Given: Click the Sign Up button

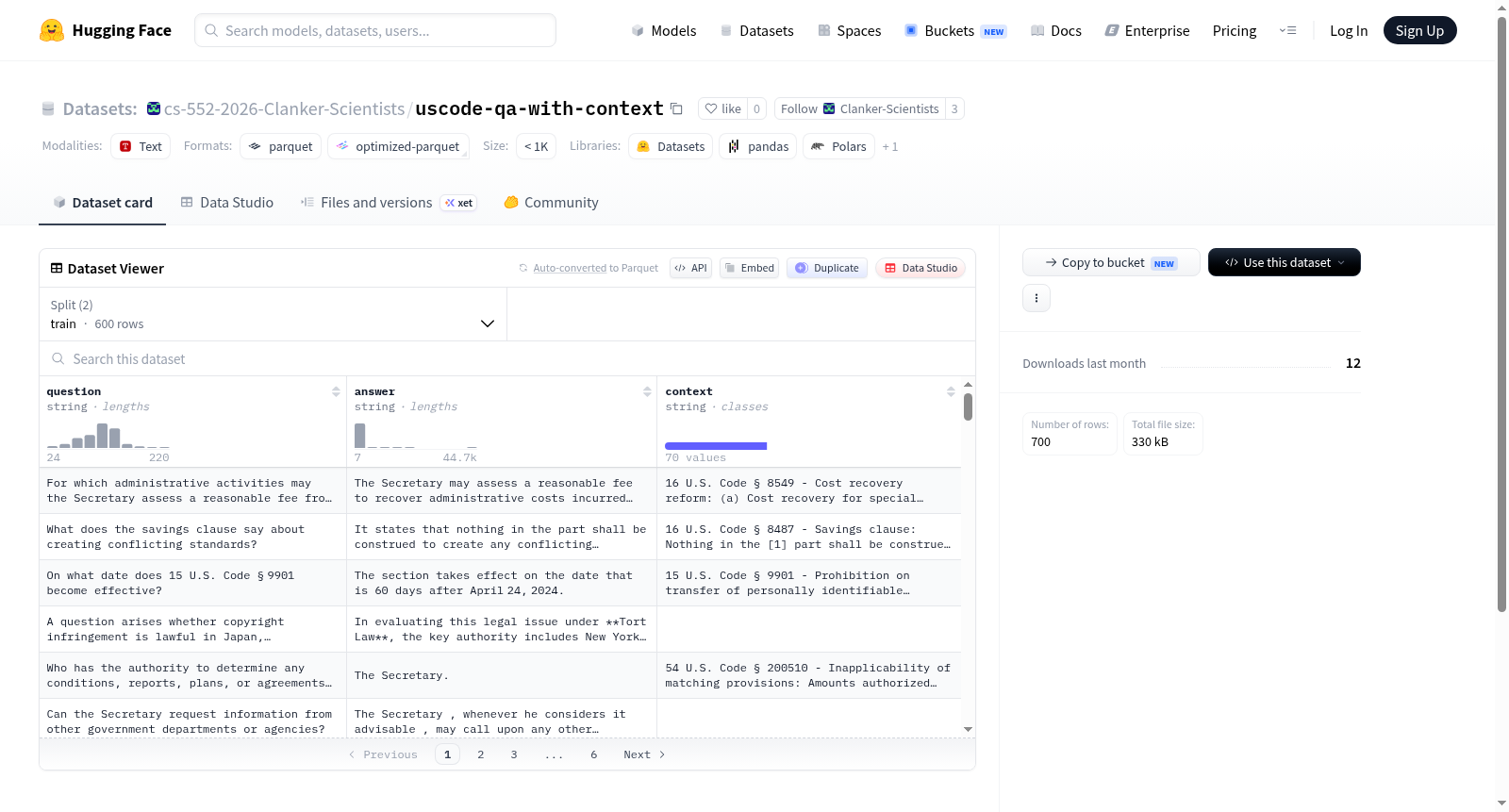Looking at the screenshot, I should (1419, 30).
